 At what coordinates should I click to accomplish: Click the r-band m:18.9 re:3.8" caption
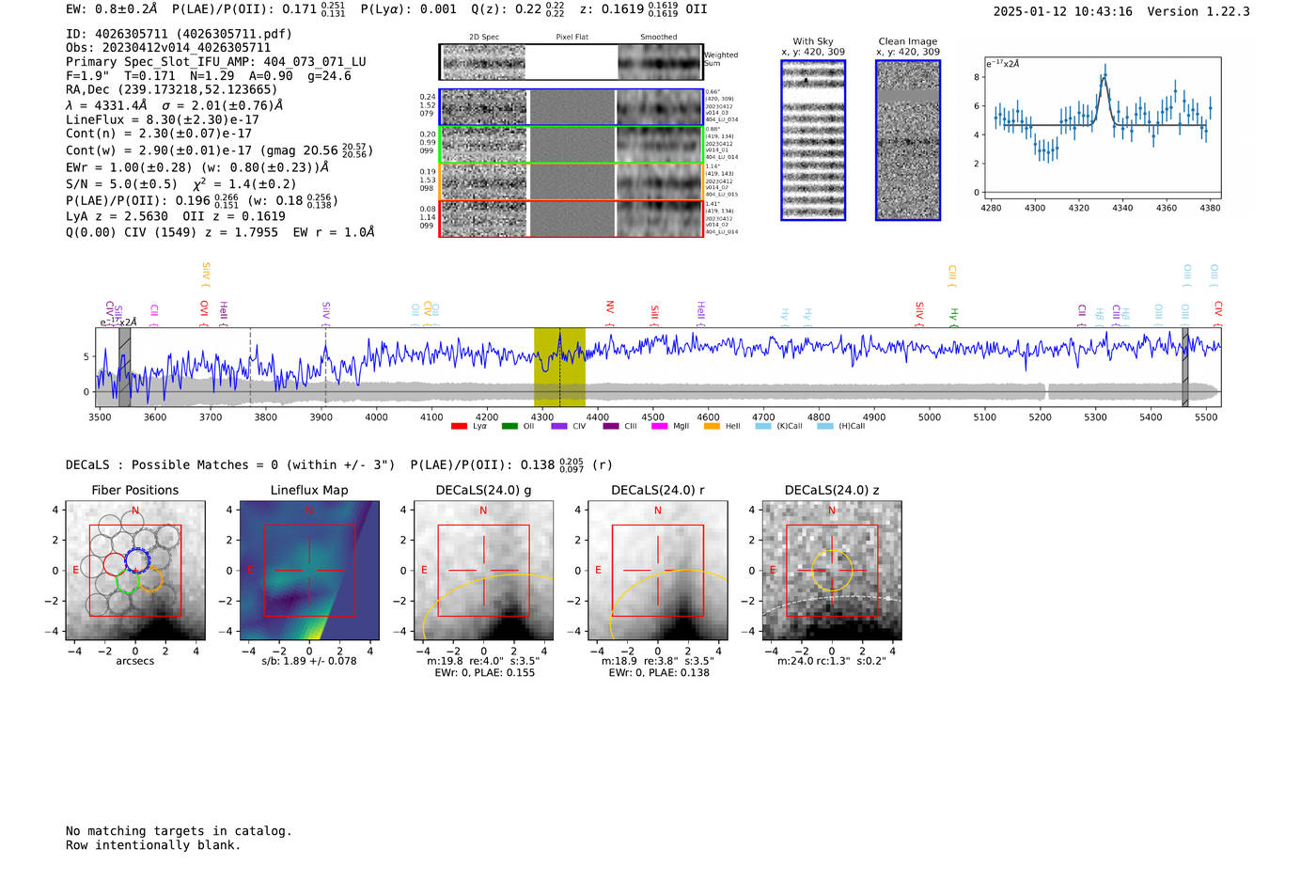point(657,661)
